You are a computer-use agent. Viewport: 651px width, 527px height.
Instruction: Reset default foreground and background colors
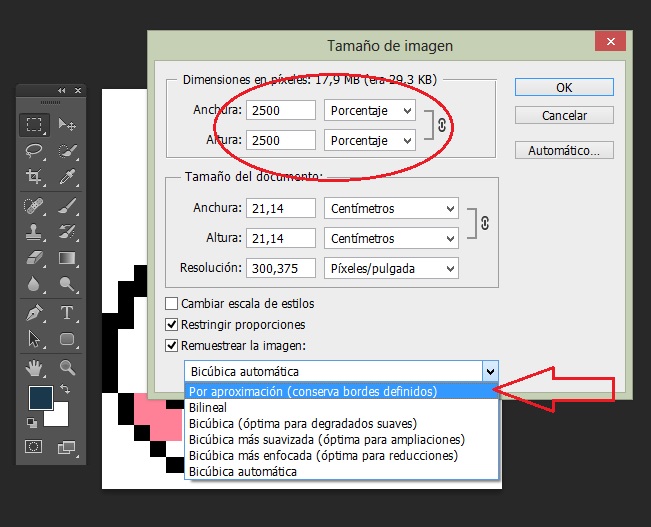point(32,423)
